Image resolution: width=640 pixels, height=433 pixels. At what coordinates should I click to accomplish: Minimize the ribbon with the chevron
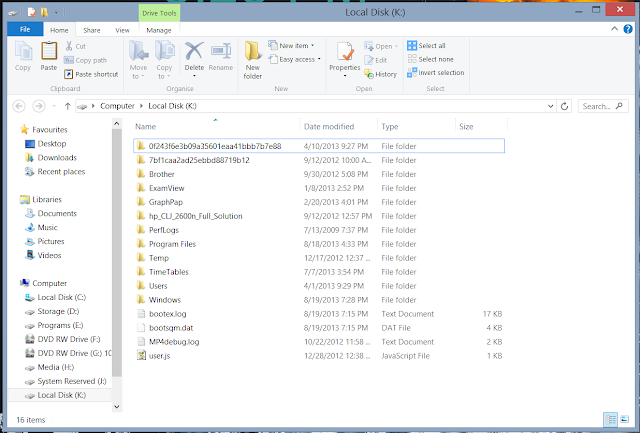pos(614,29)
